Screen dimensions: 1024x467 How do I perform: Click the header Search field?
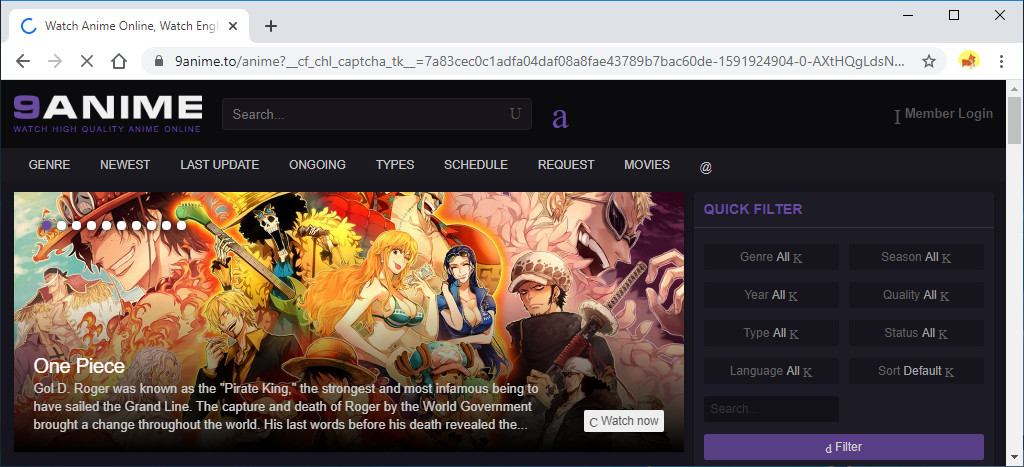pyautogui.click(x=377, y=114)
